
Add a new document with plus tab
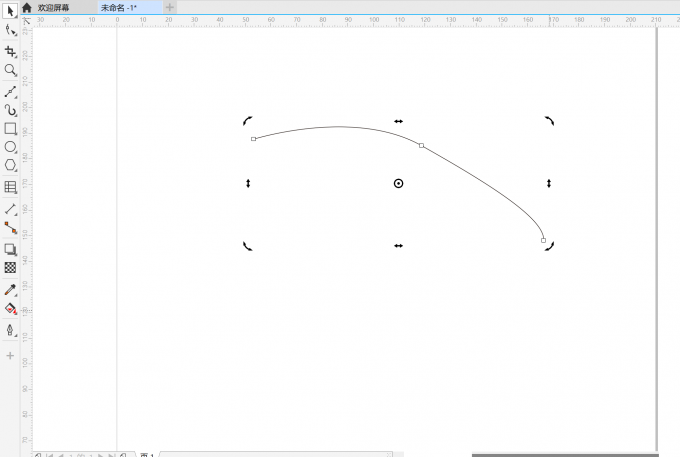click(x=169, y=7)
